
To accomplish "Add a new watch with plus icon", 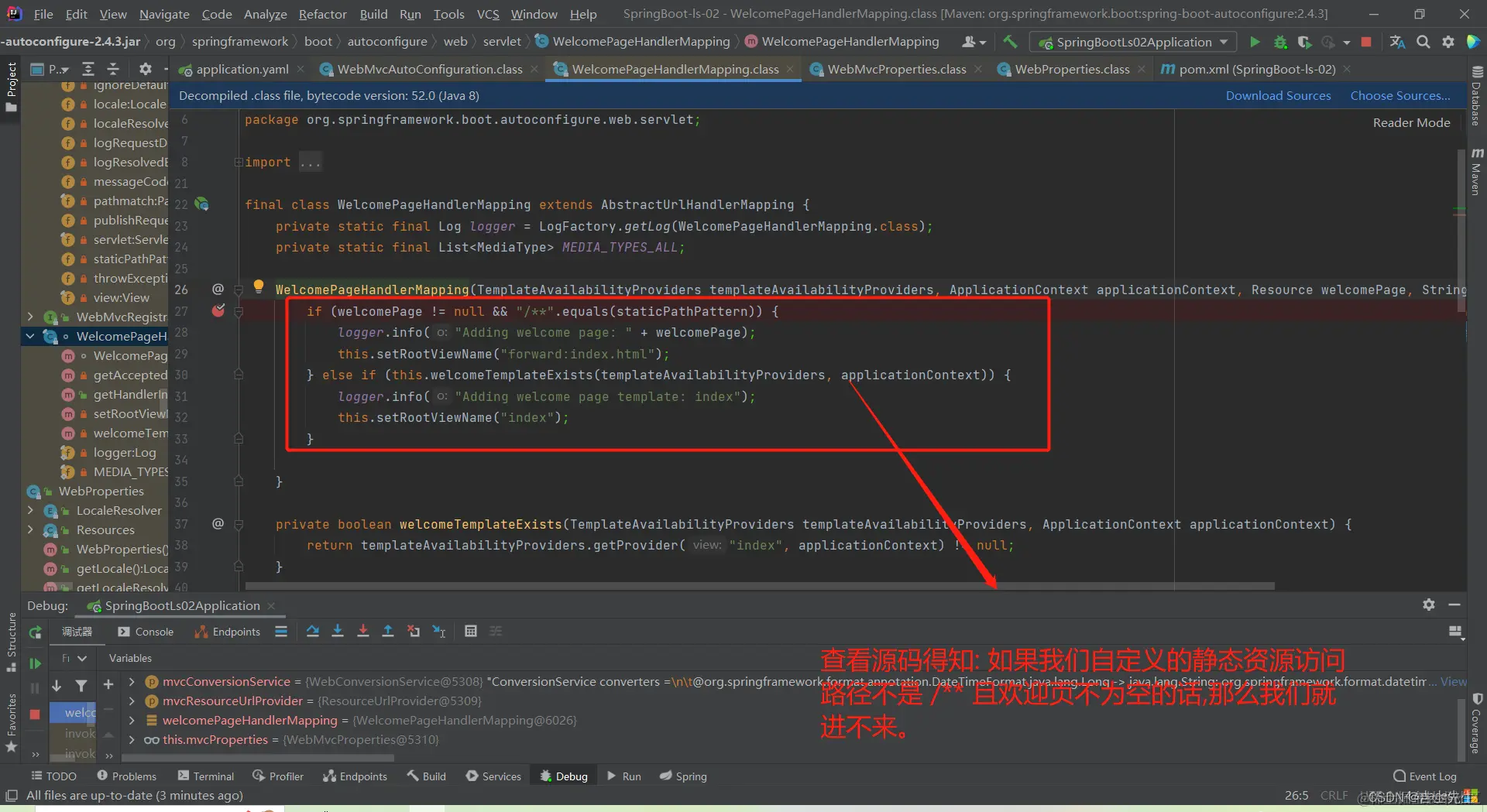I will coord(108,684).
